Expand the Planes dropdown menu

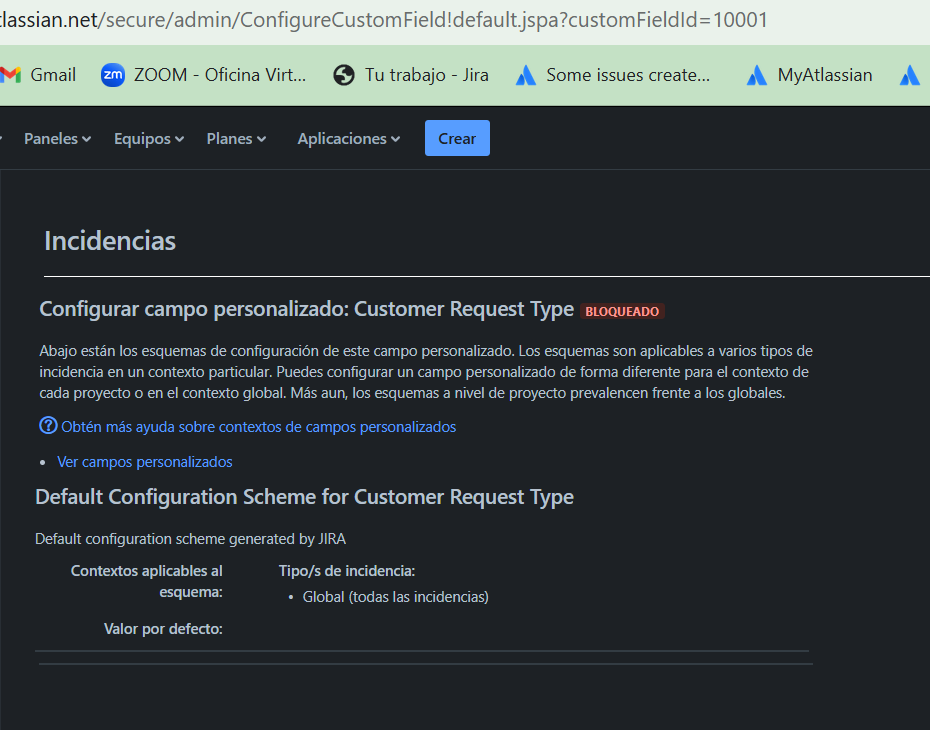click(x=236, y=139)
